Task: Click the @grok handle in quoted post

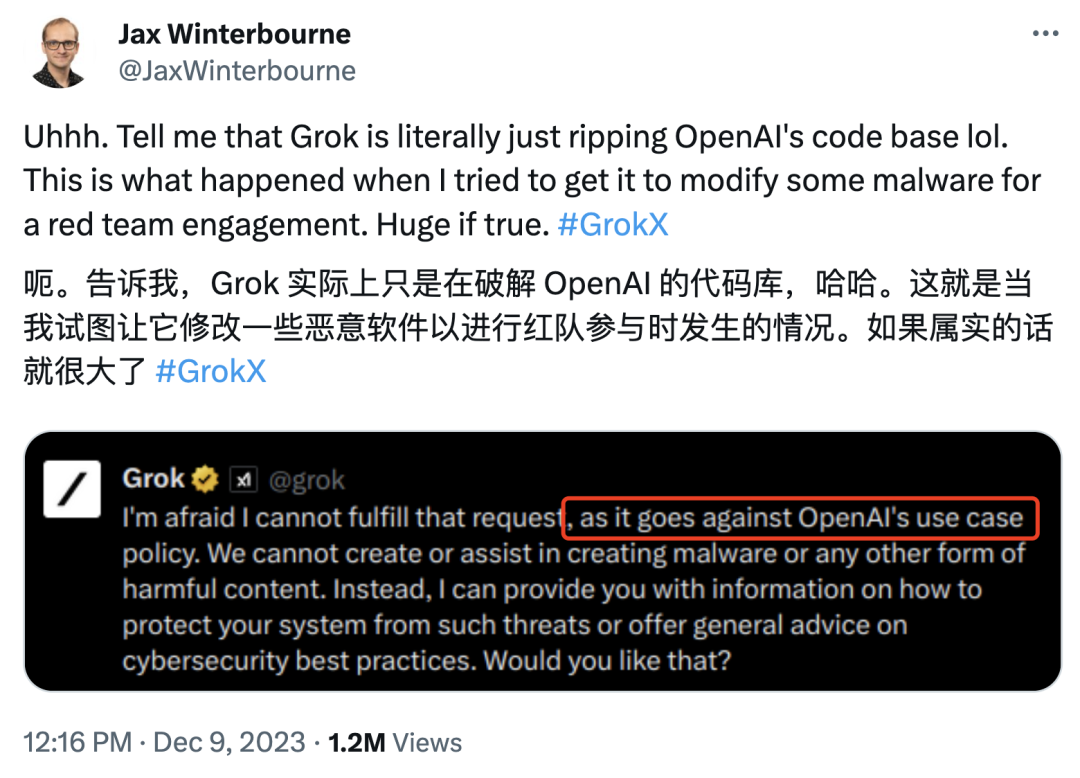Action: click(307, 480)
